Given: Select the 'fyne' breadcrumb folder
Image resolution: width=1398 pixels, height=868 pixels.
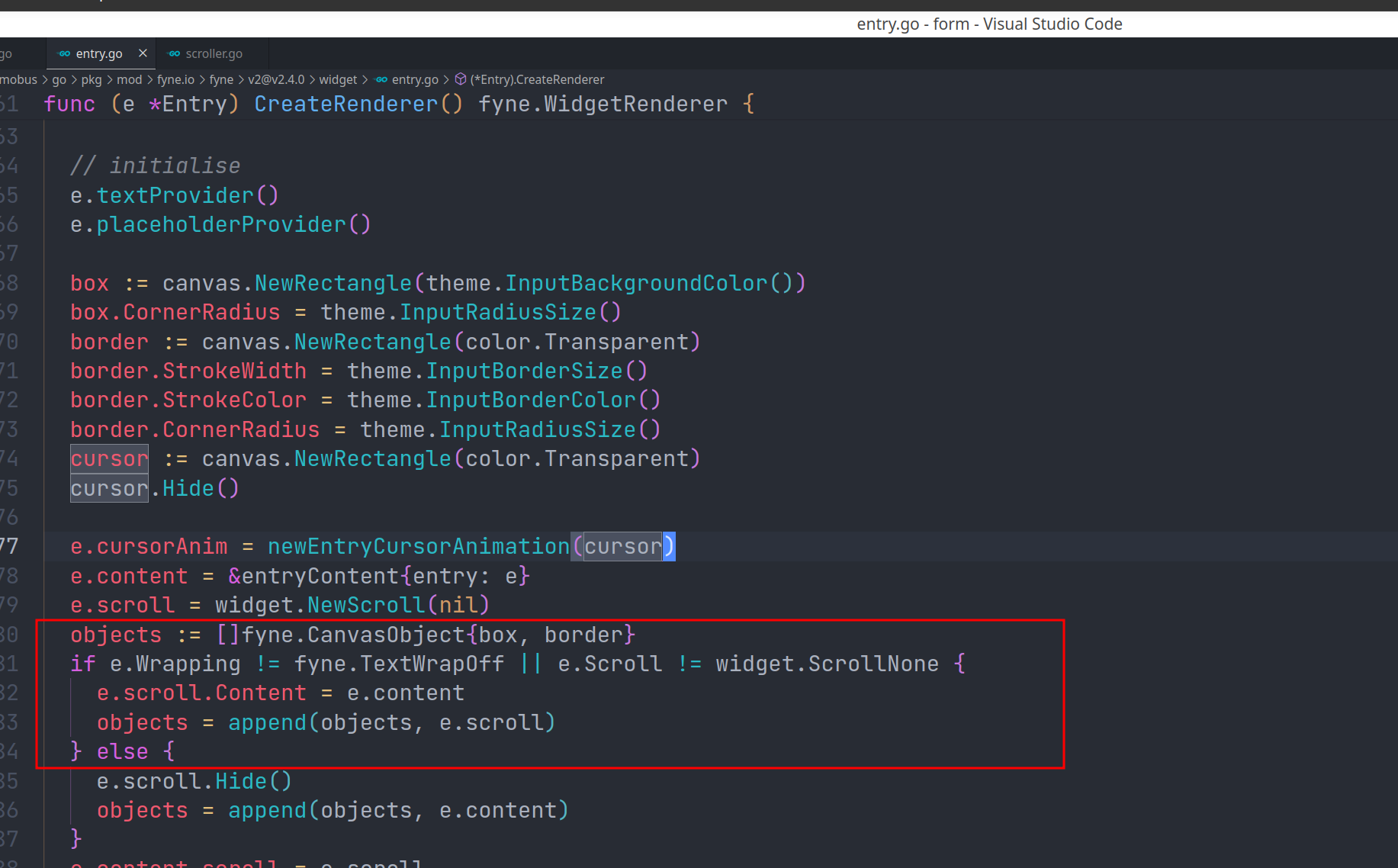Looking at the screenshot, I should coord(221,79).
